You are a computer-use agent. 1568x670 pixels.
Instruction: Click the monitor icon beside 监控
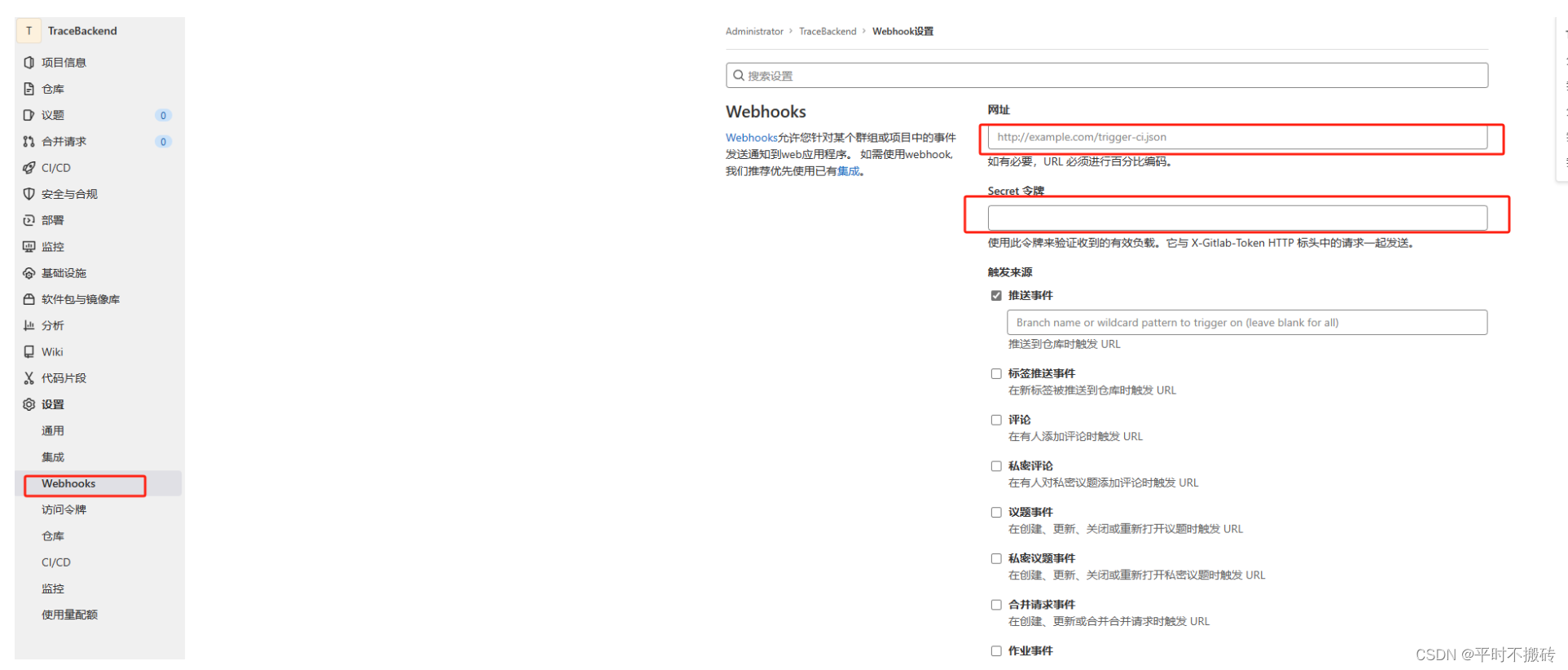click(x=29, y=246)
